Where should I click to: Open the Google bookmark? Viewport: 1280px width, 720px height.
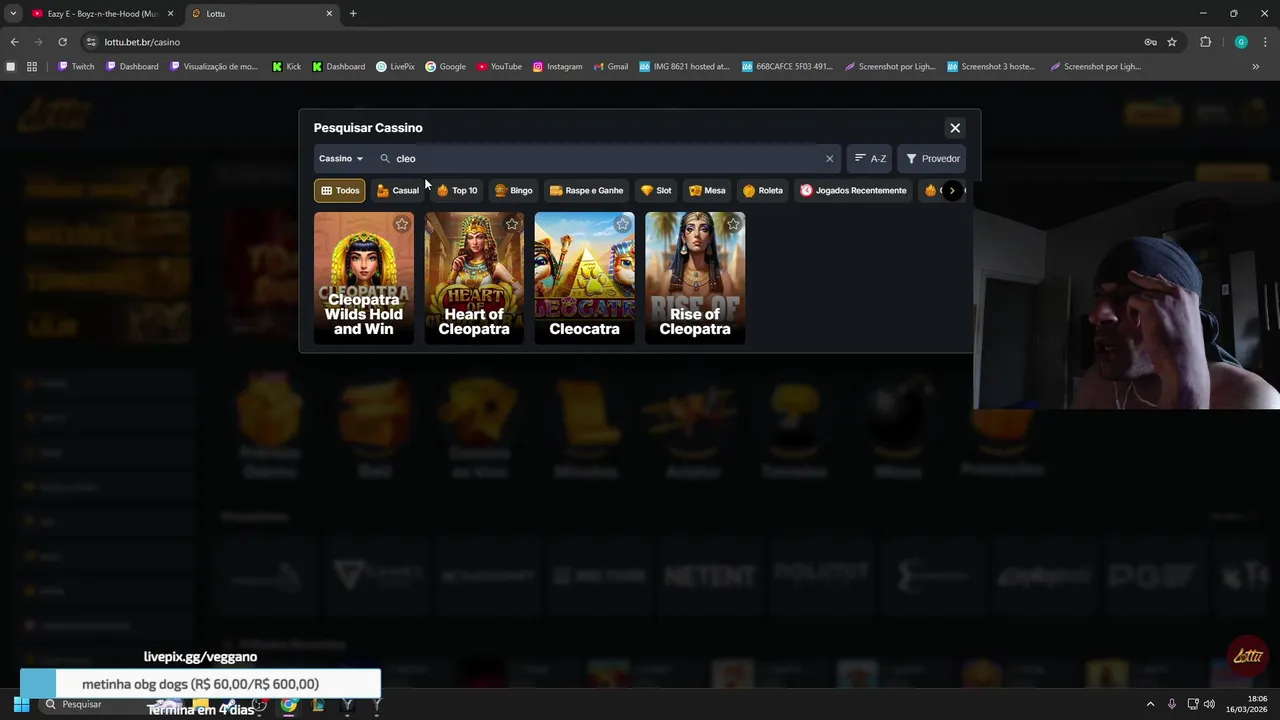pos(445,67)
